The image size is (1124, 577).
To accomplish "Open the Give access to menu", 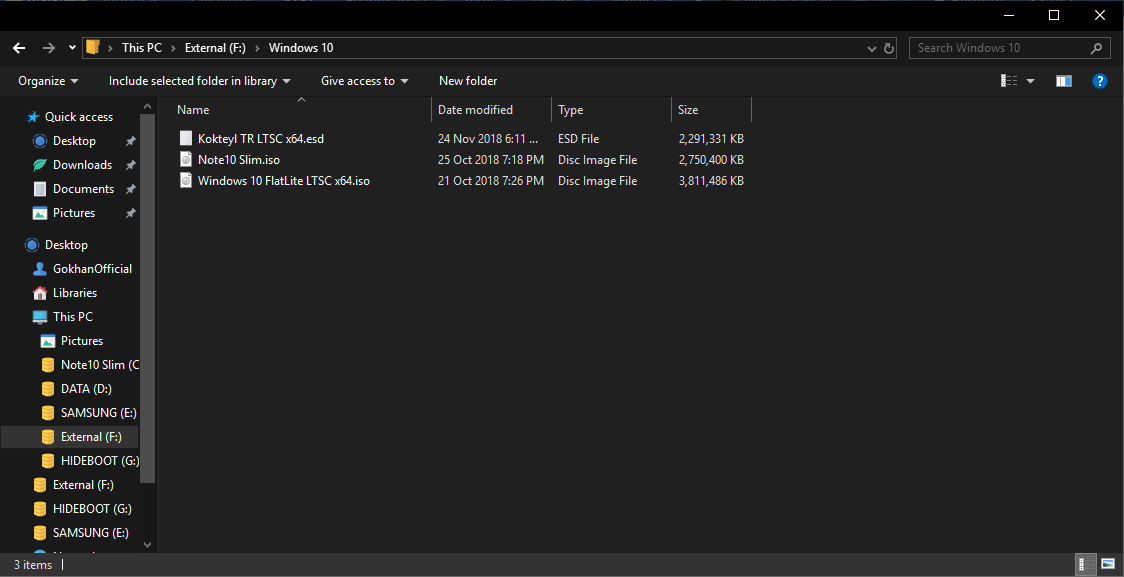I will tap(364, 81).
